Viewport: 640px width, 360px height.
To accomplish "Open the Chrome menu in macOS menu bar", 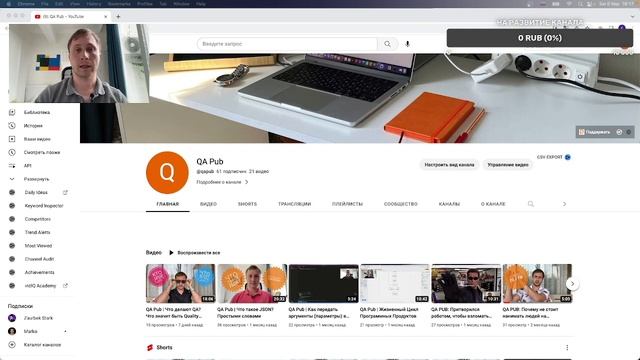I will [x=26, y=4].
